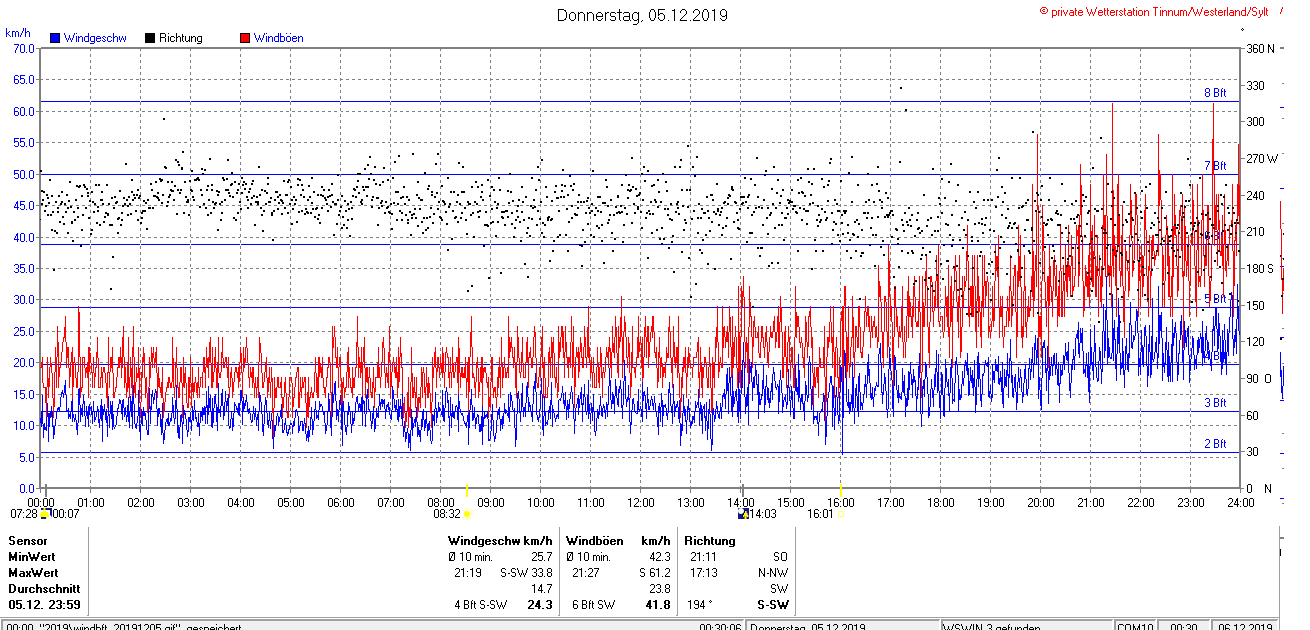The width and height of the screenshot is (1310, 630).
Task: Click the black Richtung legend color box
Action: [150, 38]
